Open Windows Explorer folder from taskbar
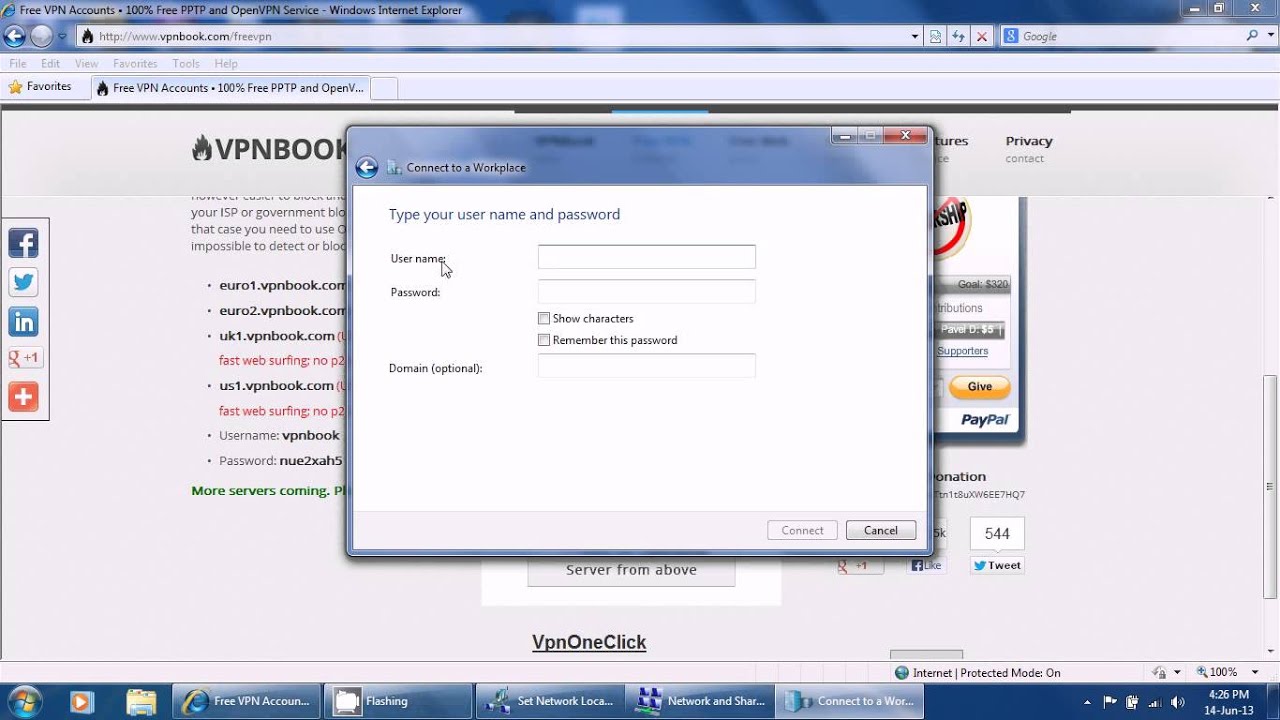The image size is (1280, 720). (141, 701)
